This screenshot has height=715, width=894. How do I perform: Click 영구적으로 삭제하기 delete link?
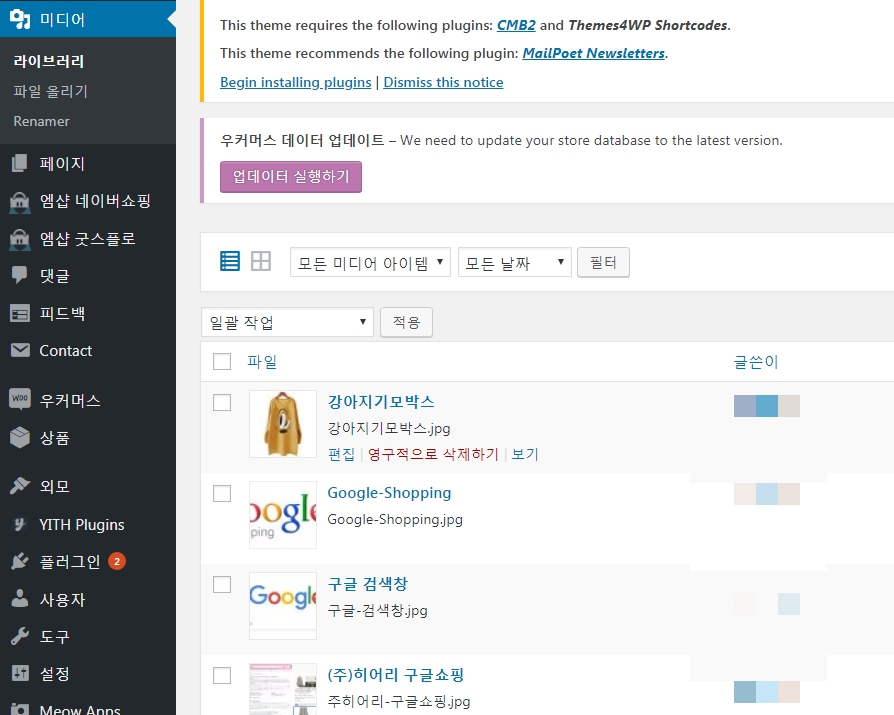coord(433,454)
